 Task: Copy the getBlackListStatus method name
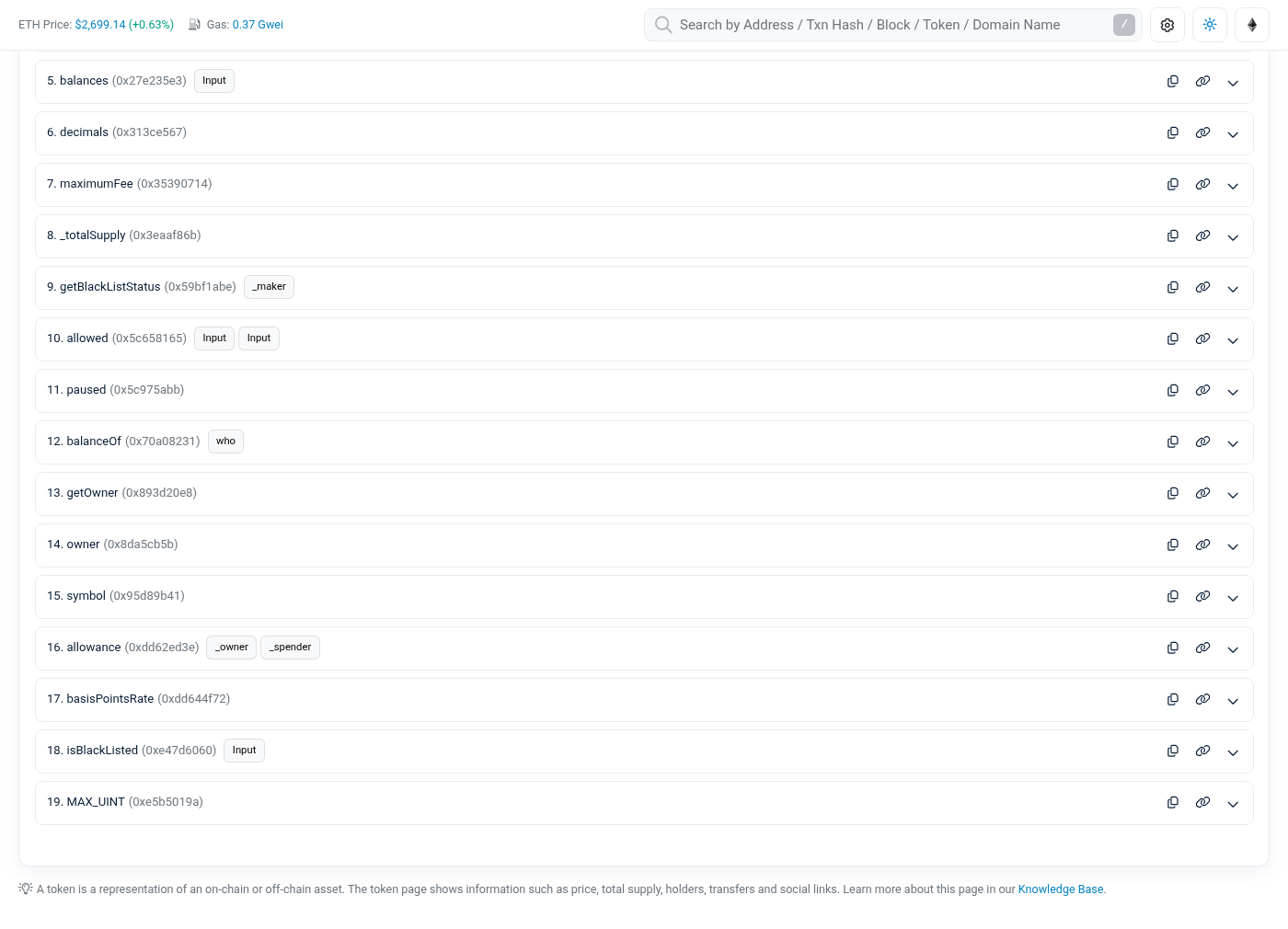click(1173, 288)
